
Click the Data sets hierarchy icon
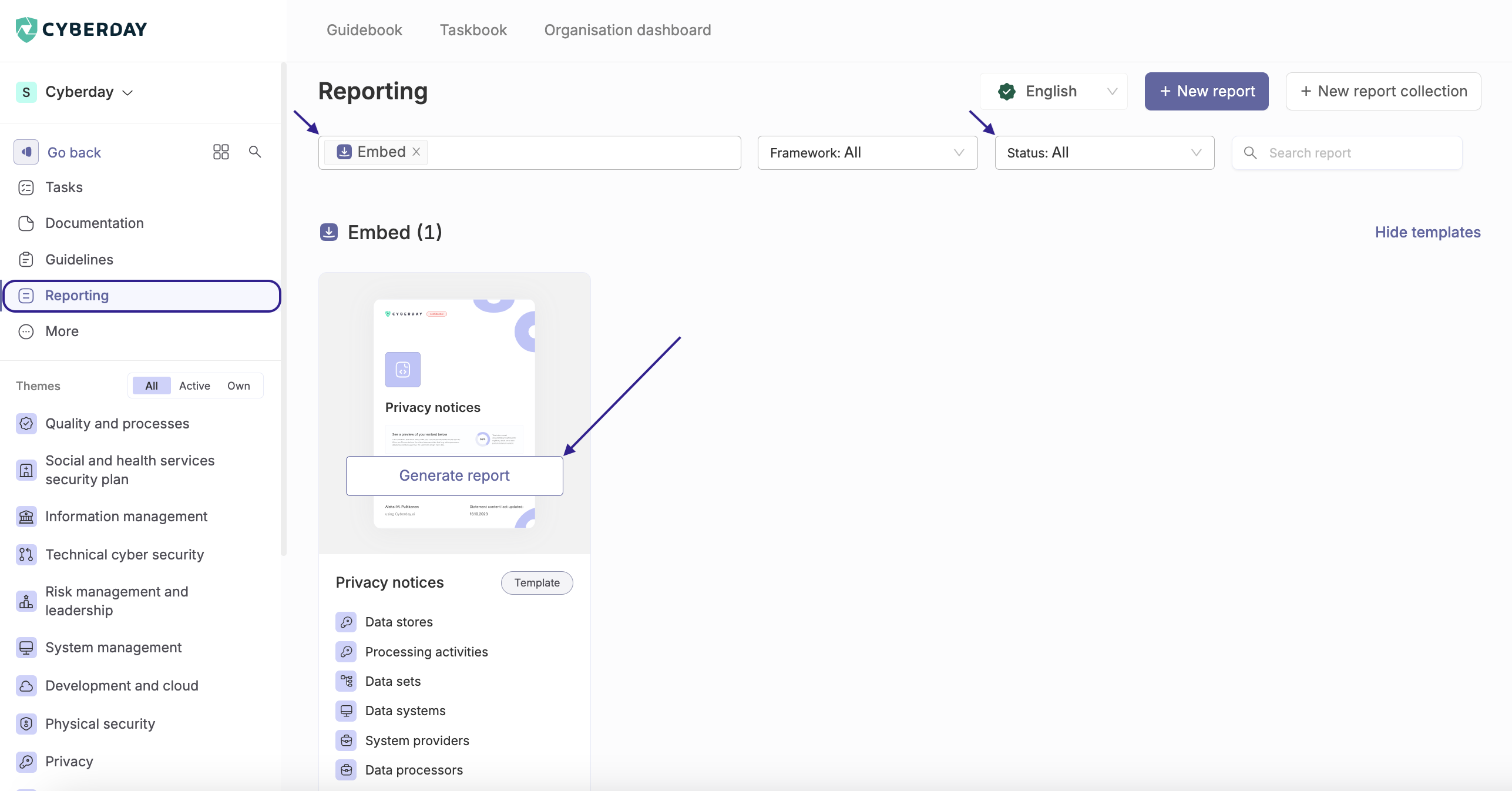click(346, 681)
